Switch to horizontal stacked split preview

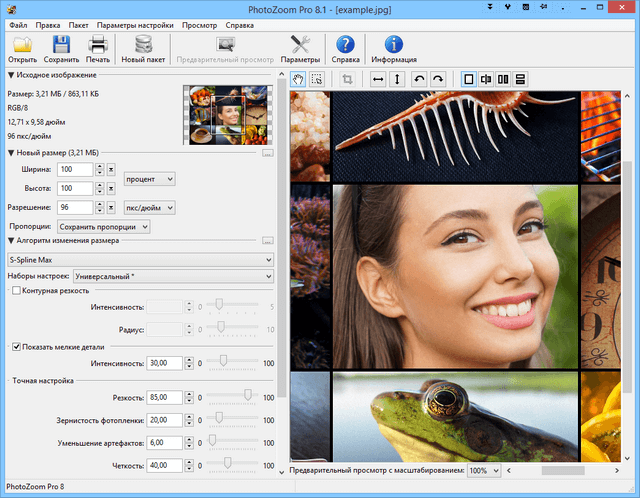521,79
